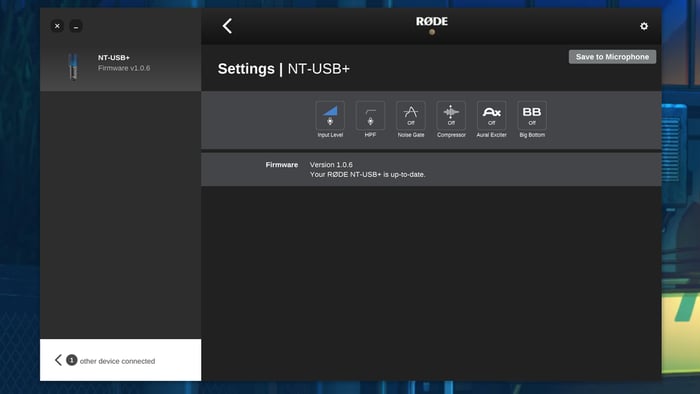
Task: Click the bold 'Firmware' label
Action: [x=282, y=165]
